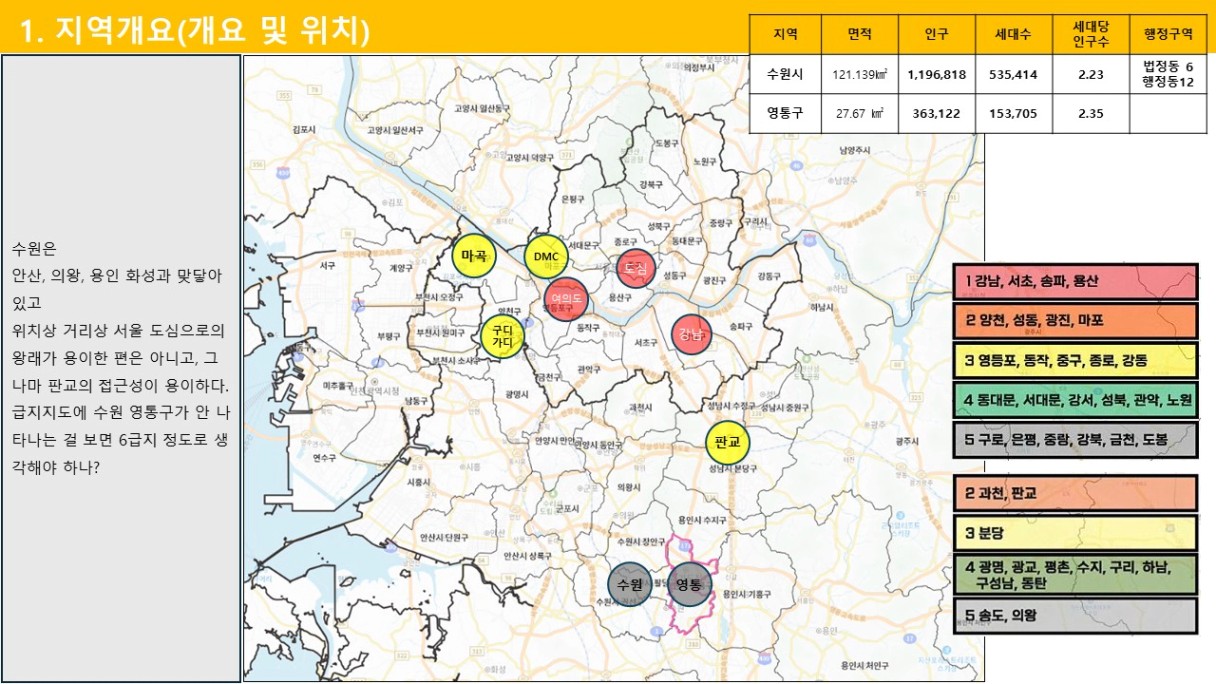The width and height of the screenshot is (1216, 684).
Task: Click the map label '의왕시'
Action: click(628, 487)
